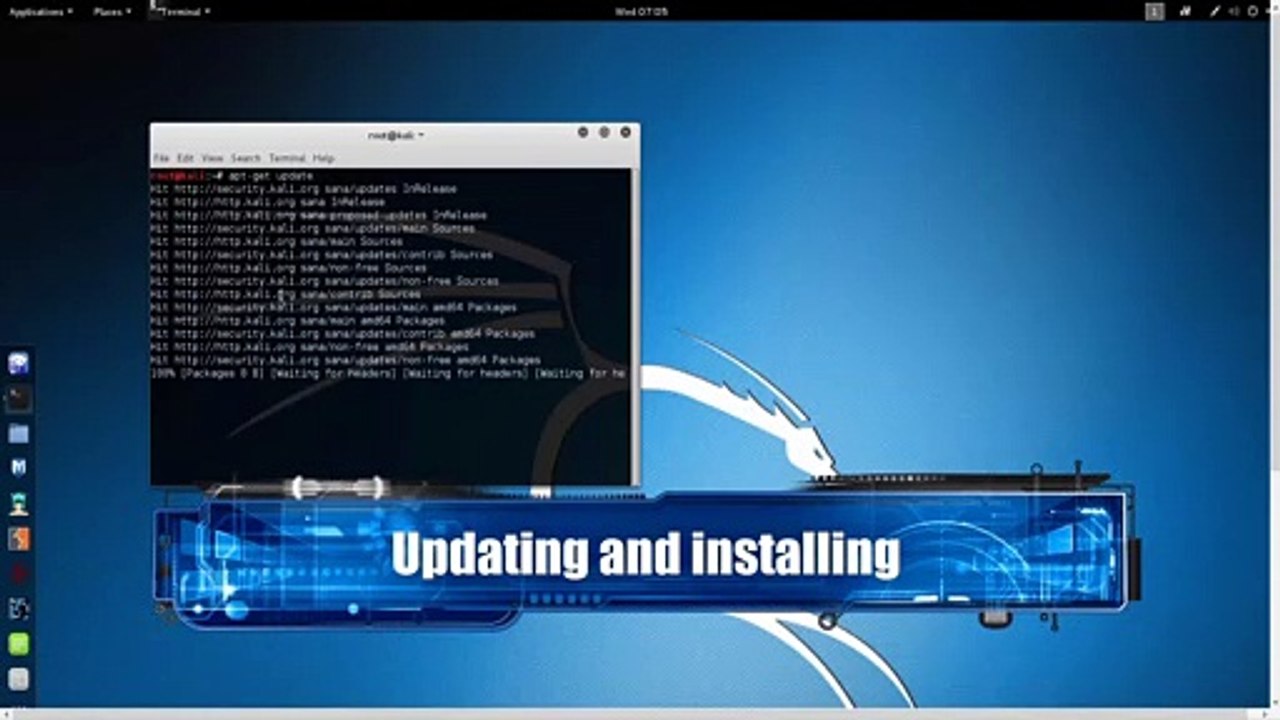Click the workspace indicator showing 1
Image resolution: width=1280 pixels, height=720 pixels.
pos(1155,11)
